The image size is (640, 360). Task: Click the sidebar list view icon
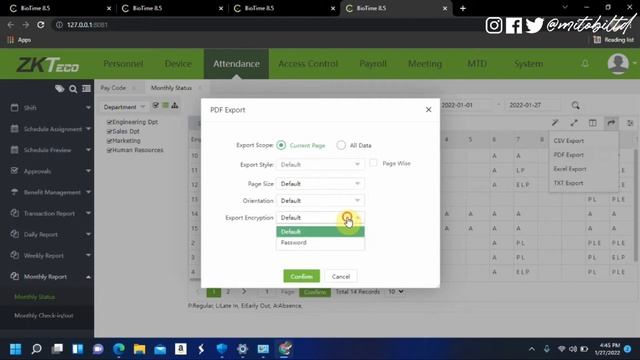click(86, 89)
